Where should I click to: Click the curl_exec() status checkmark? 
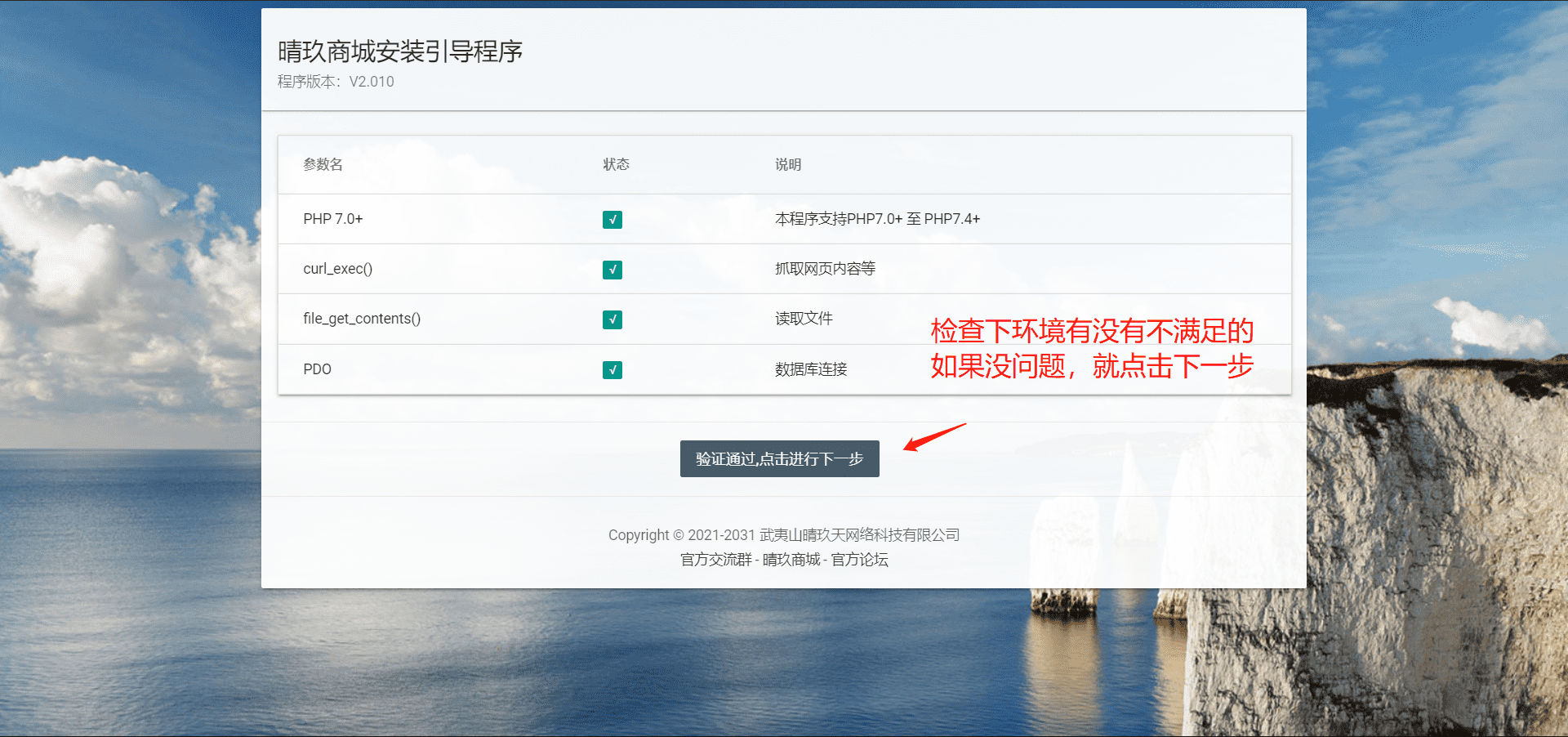point(612,270)
